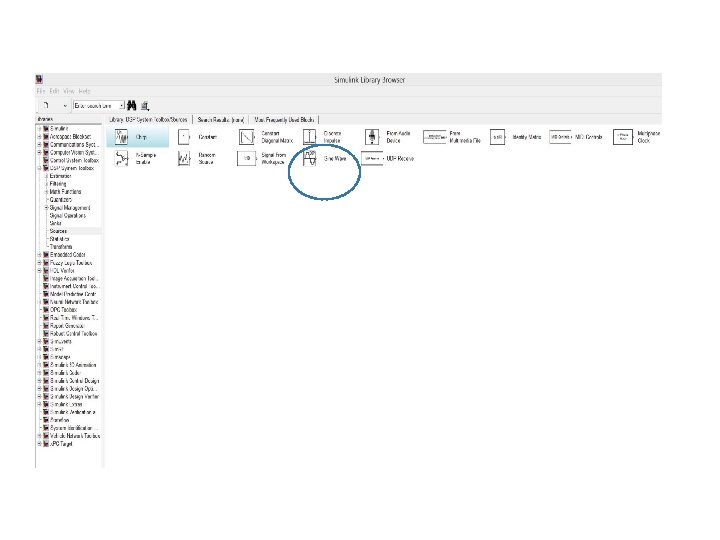Select the Sine Wave block
This screenshot has width=720, height=540.
(325, 158)
